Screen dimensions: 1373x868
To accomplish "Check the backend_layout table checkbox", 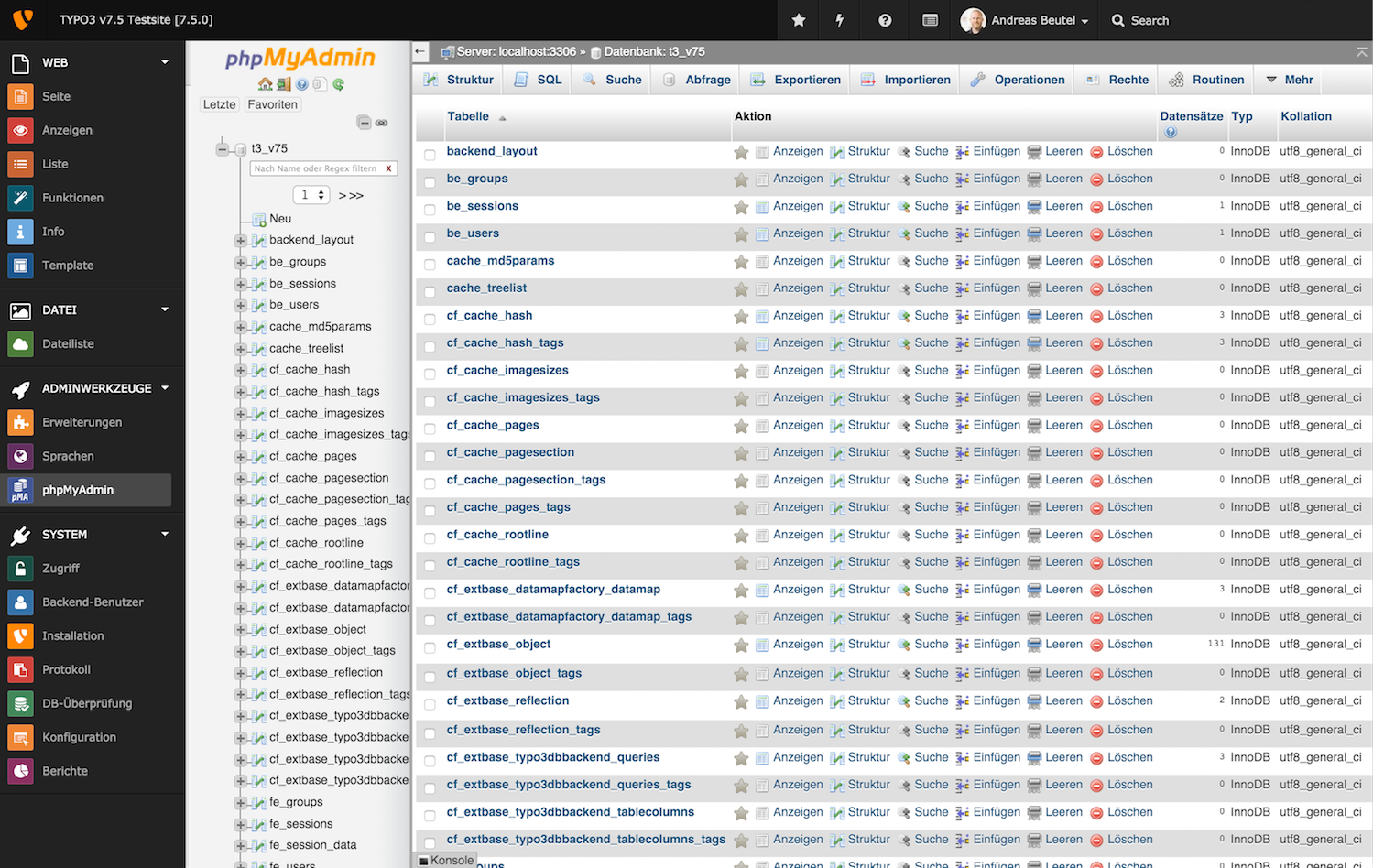I will click(x=430, y=154).
